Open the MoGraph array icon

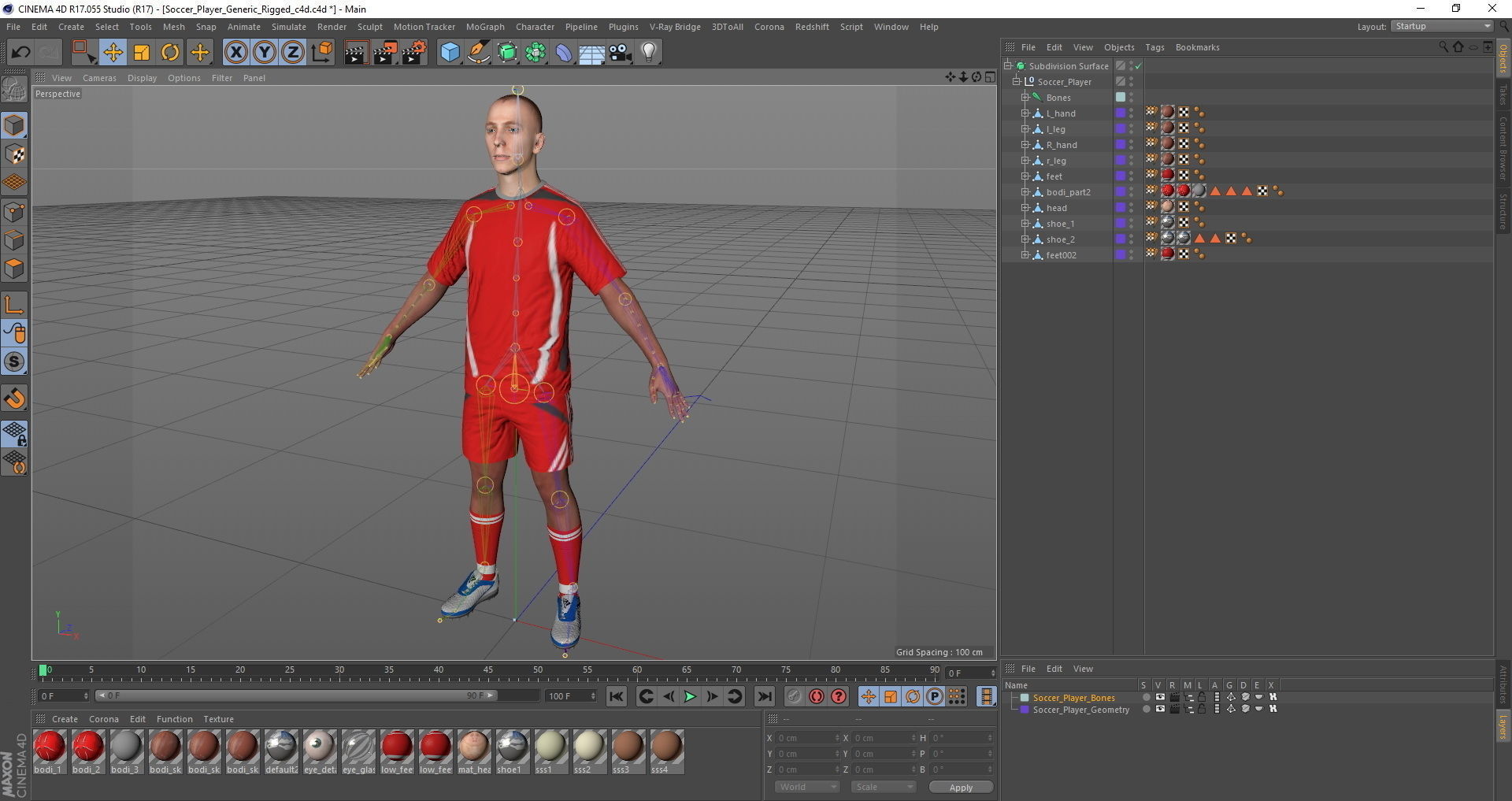coord(535,53)
